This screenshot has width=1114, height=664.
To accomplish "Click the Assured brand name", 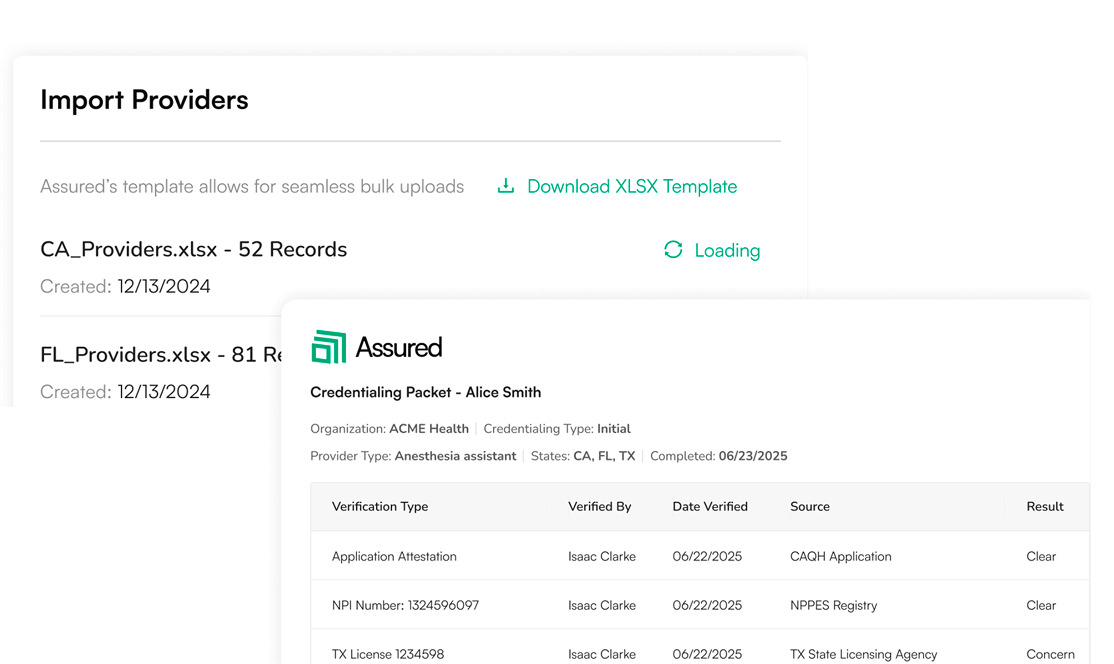I will [x=399, y=347].
